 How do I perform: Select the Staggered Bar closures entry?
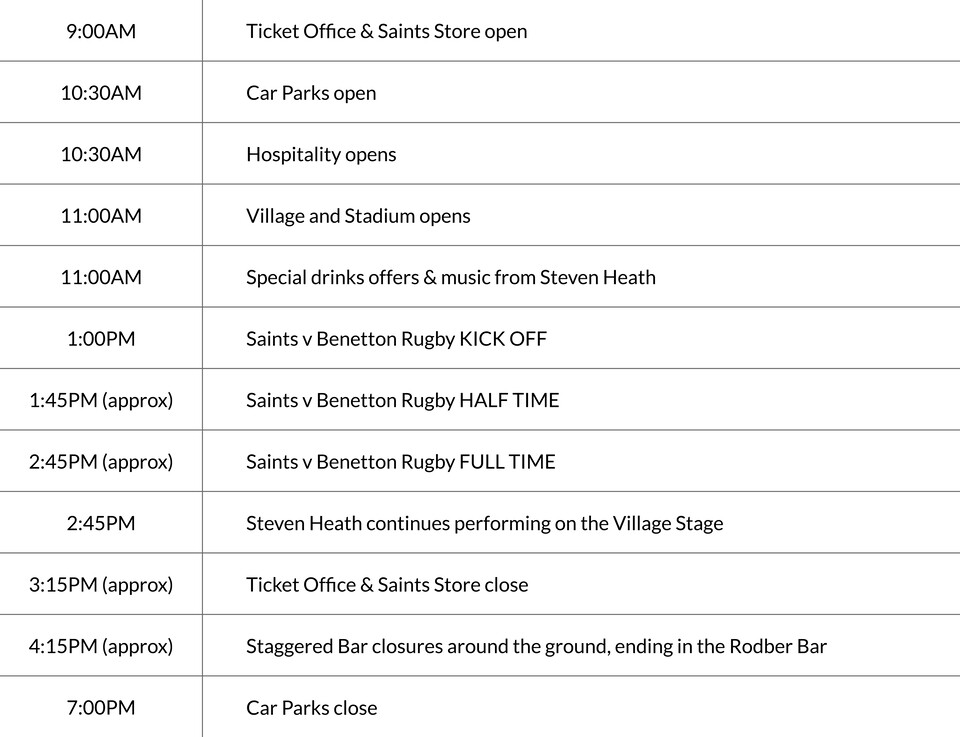pos(536,646)
